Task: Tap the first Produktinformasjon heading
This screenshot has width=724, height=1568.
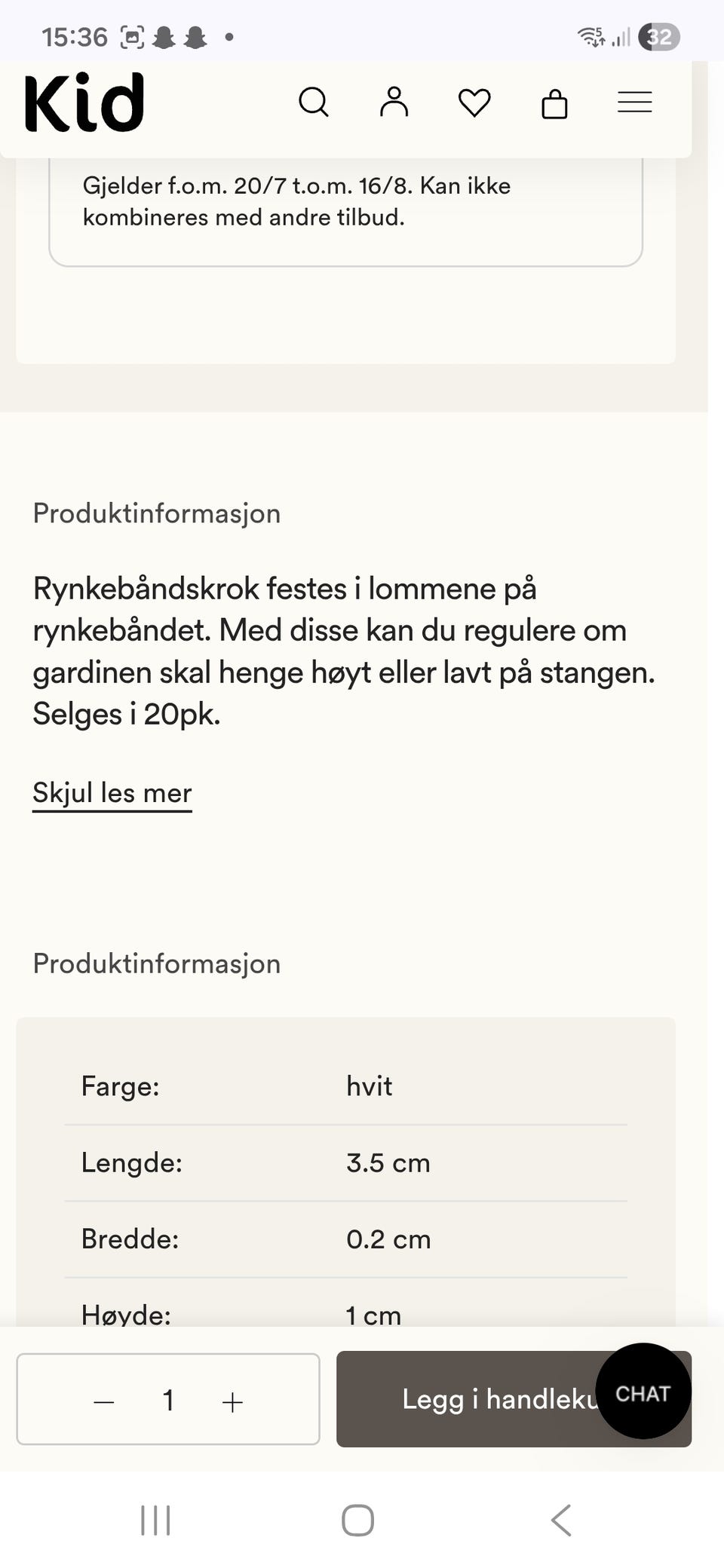Action: point(156,513)
